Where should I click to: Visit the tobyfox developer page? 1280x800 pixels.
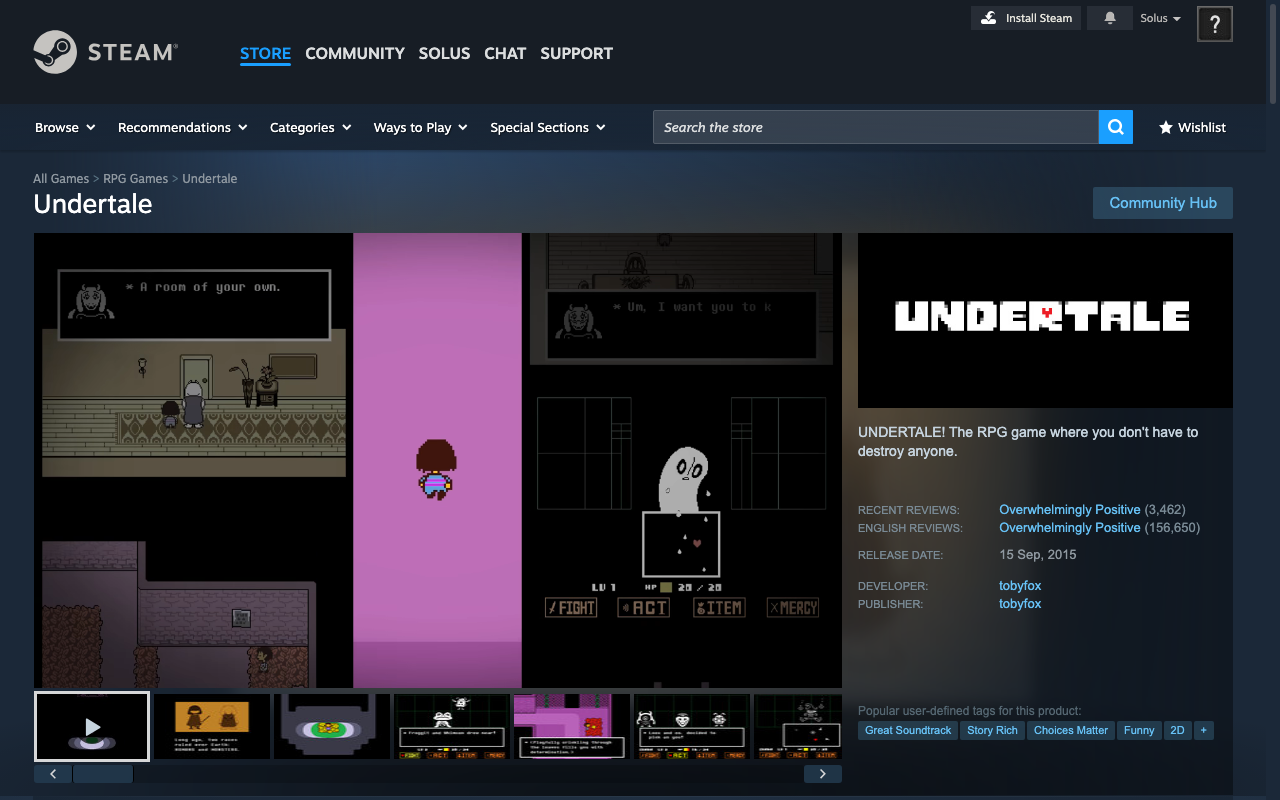1019,585
